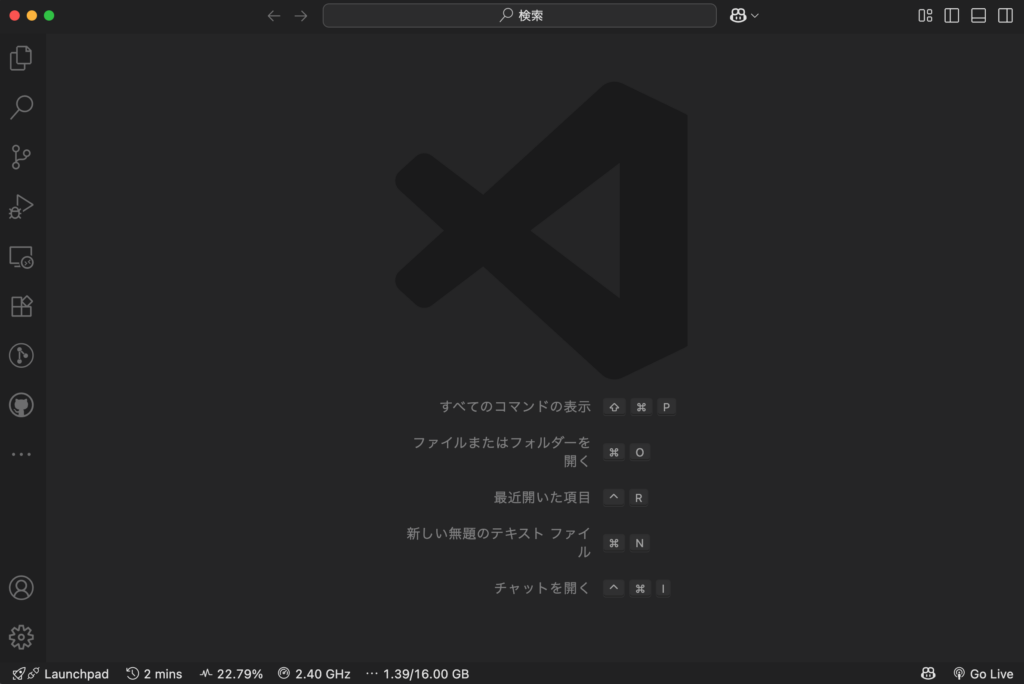Click the 1.39/16.00 GB memory status item
The height and width of the screenshot is (684, 1024).
pyautogui.click(x=417, y=674)
